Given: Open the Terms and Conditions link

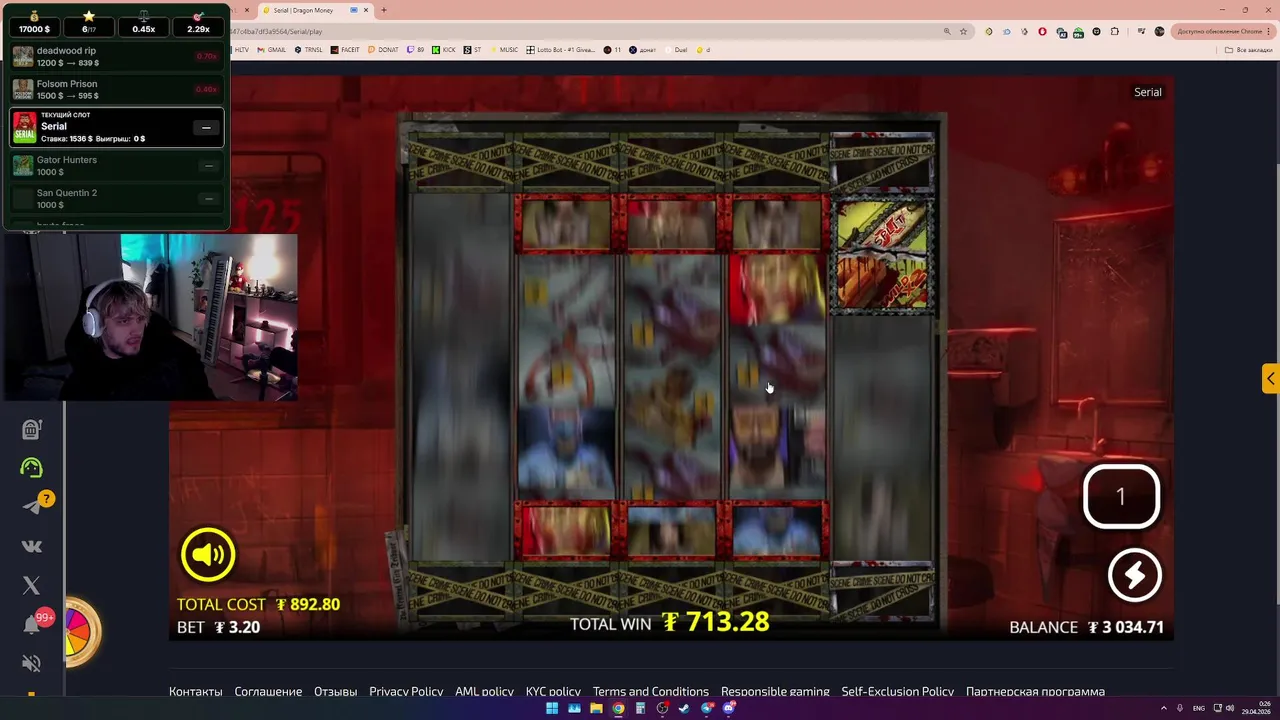Looking at the screenshot, I should 651,691.
